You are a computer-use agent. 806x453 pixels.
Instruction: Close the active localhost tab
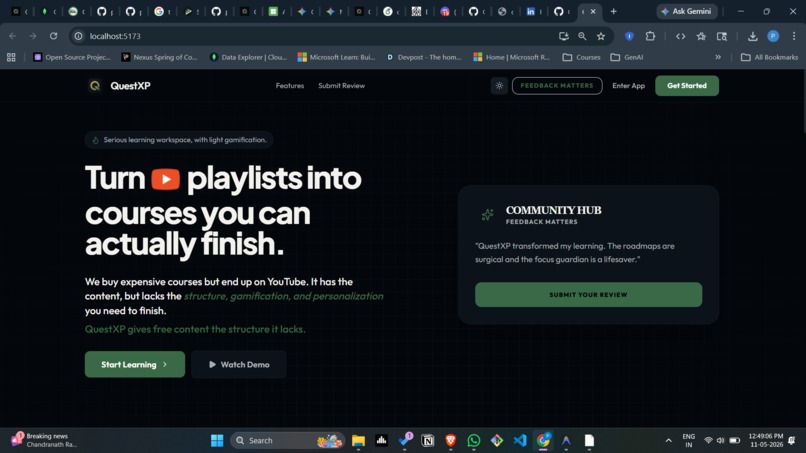point(593,11)
